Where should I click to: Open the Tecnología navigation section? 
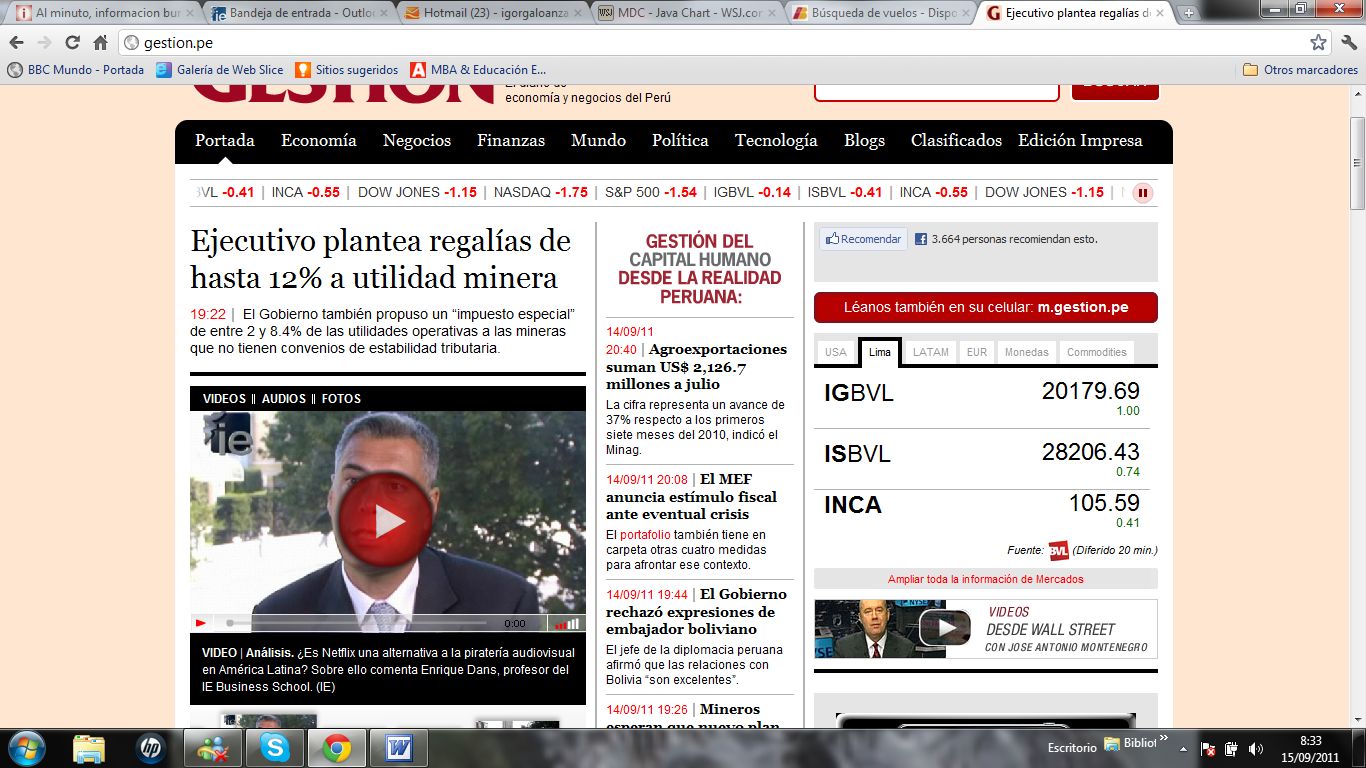pos(775,141)
